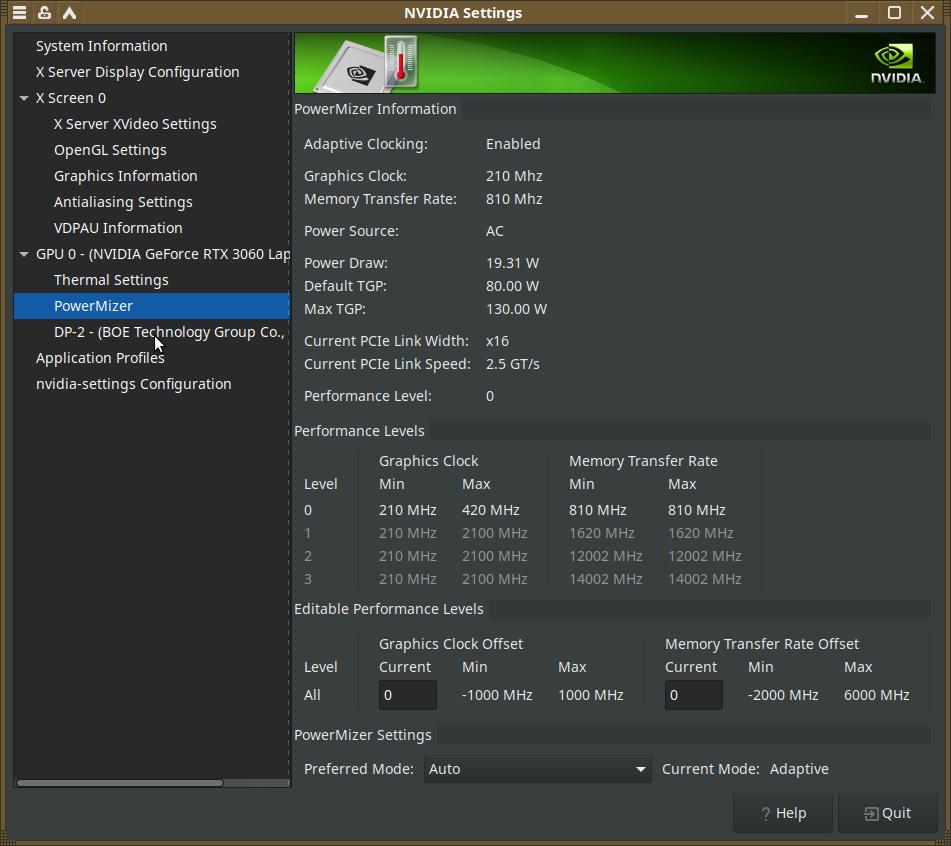Screen dimensions: 951x846
Task: Focus the Memory Transfer Rate Offset field
Action: (x=693, y=695)
